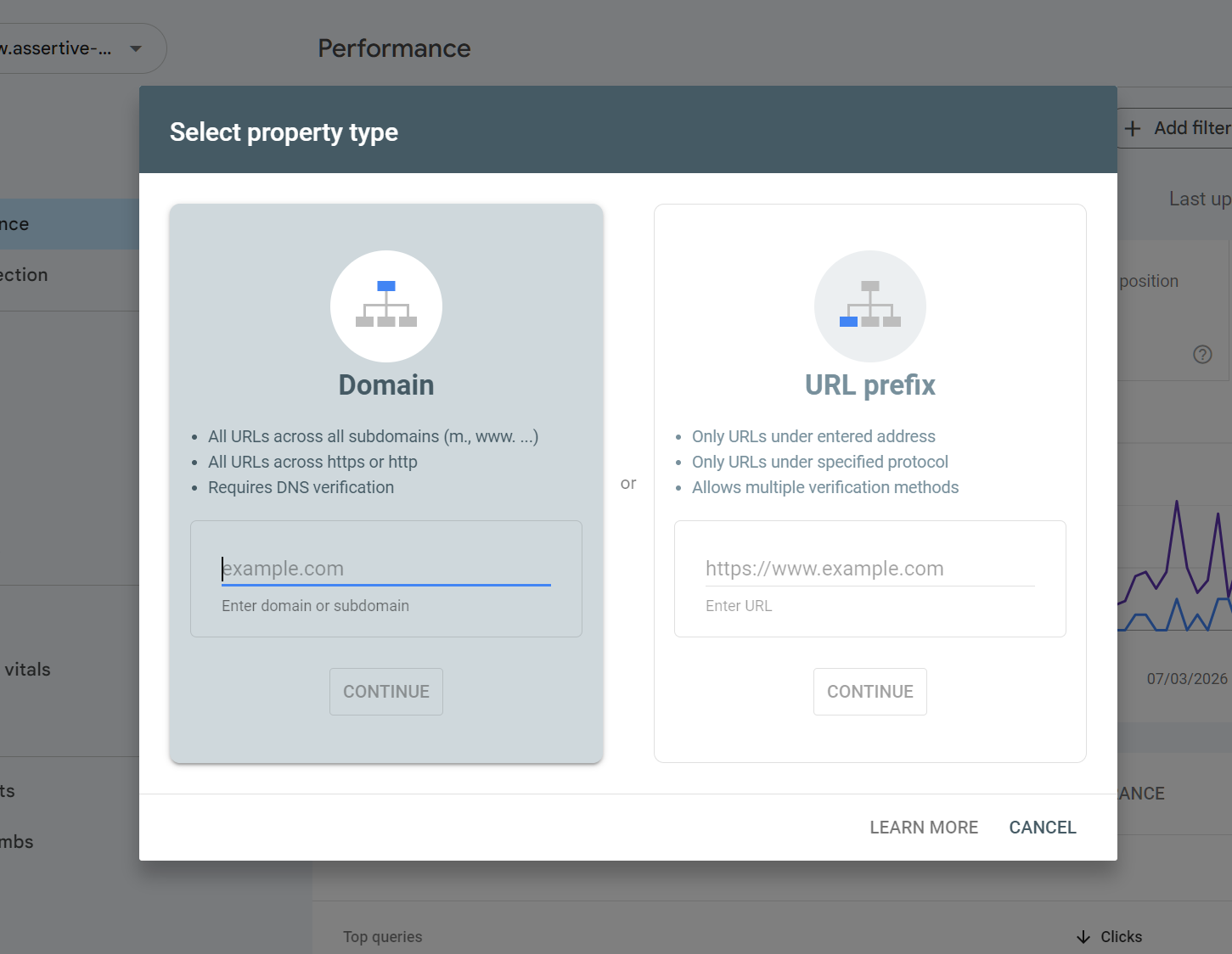Sort by the Clicks column header

click(x=1121, y=937)
